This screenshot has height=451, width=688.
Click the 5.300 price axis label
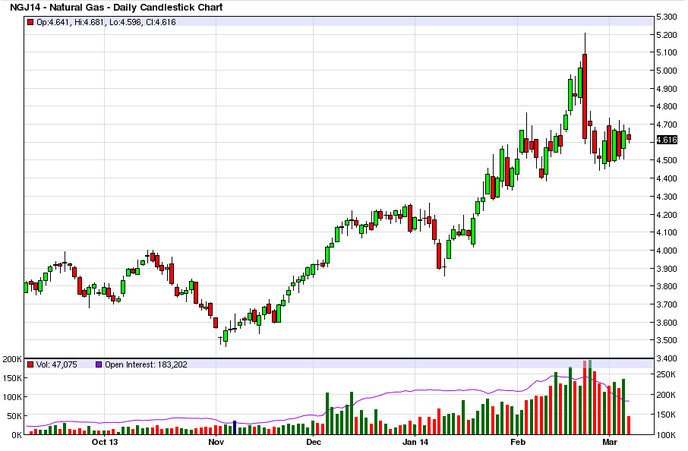[668, 17]
